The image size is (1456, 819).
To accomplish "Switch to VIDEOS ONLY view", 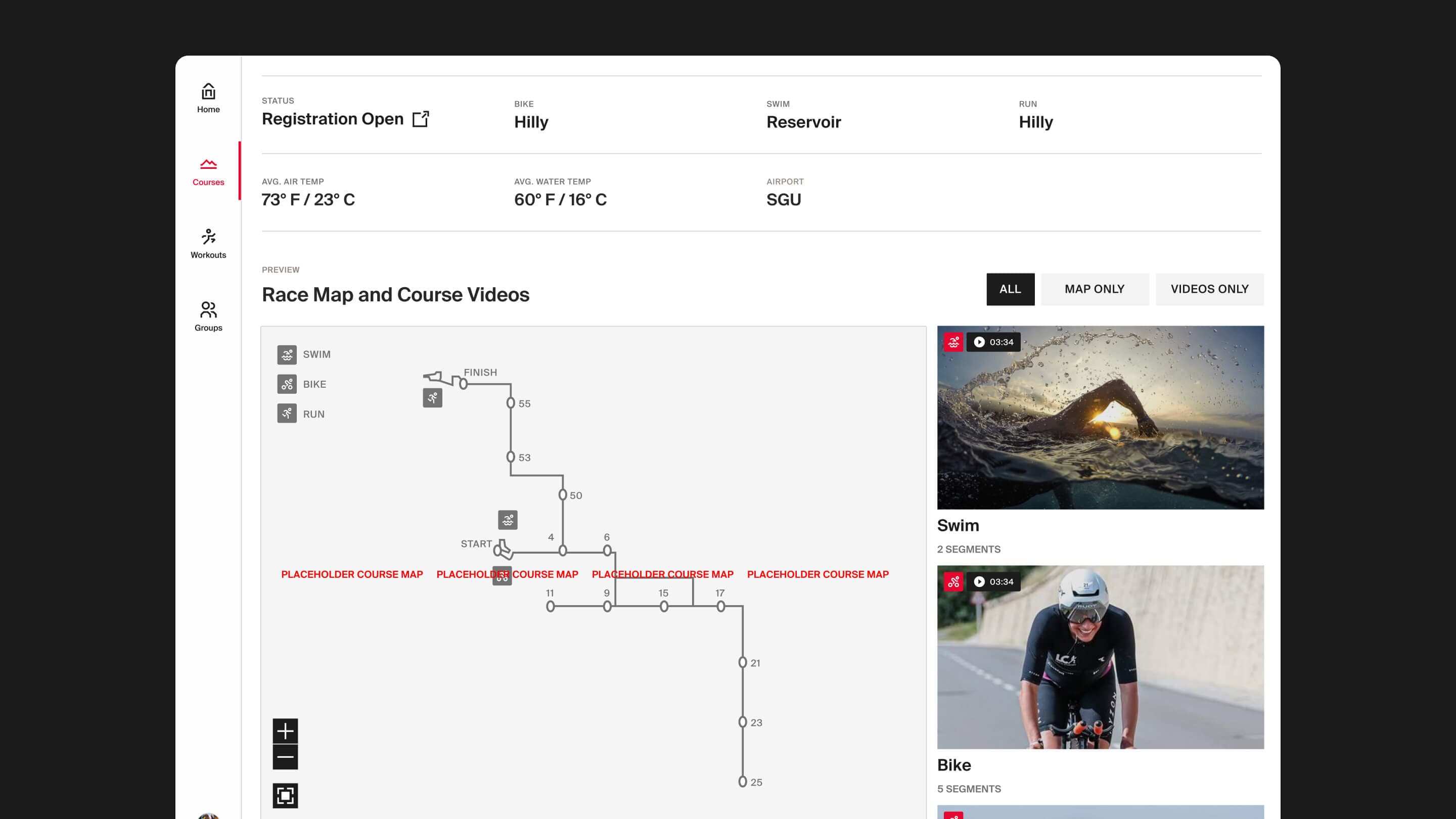I will 1209,289.
